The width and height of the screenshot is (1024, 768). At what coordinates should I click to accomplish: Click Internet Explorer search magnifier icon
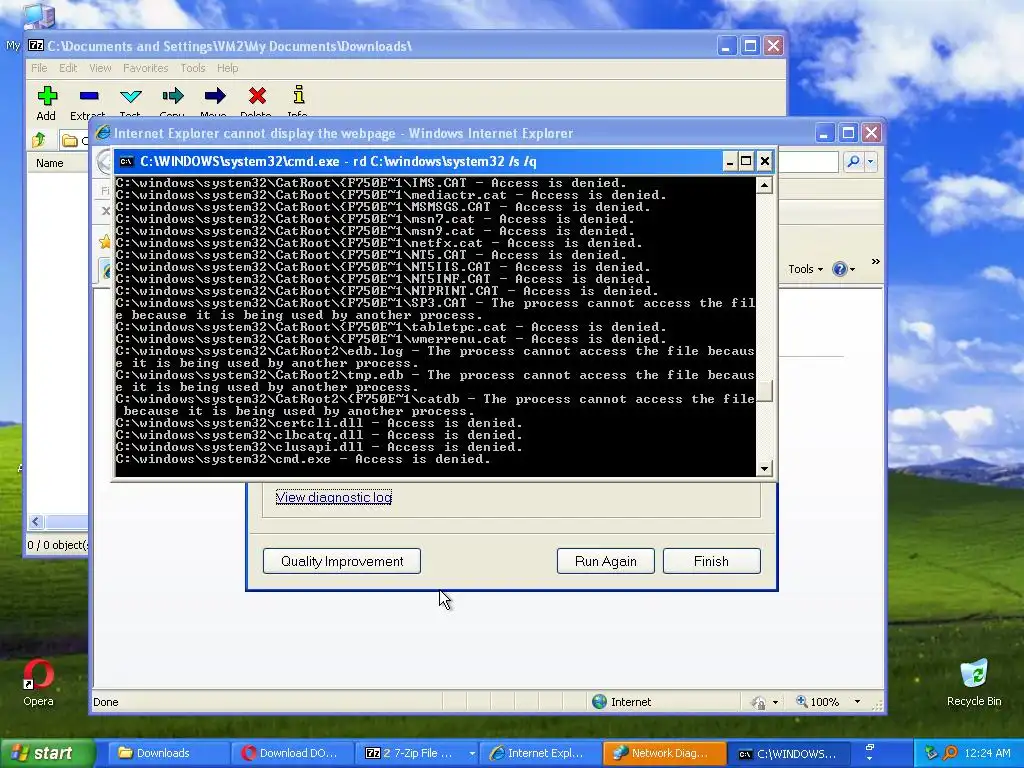pos(853,161)
